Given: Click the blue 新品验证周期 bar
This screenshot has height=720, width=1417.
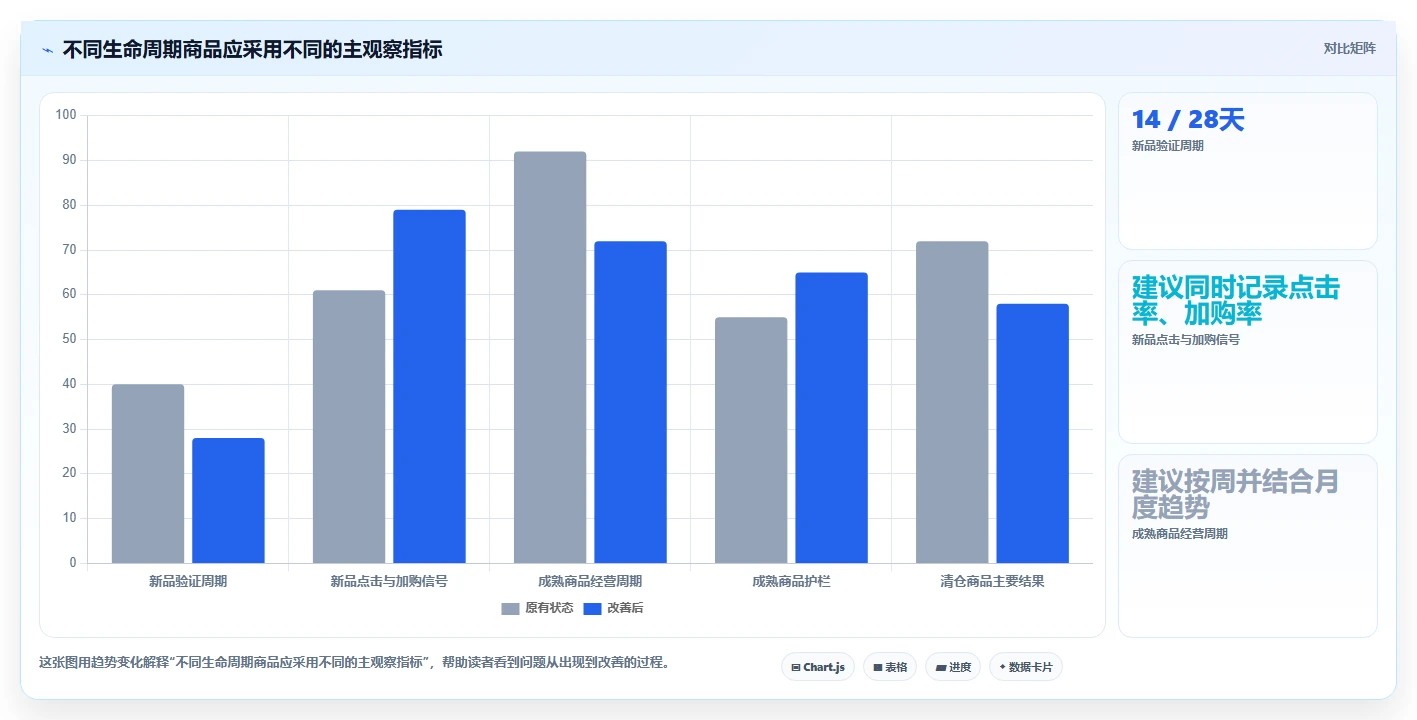Looking at the screenshot, I should click(228, 501).
